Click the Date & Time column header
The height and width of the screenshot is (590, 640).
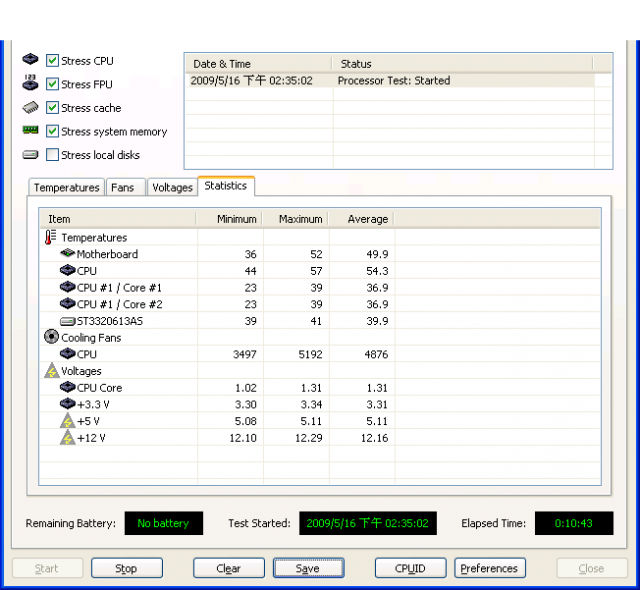[x=259, y=64]
